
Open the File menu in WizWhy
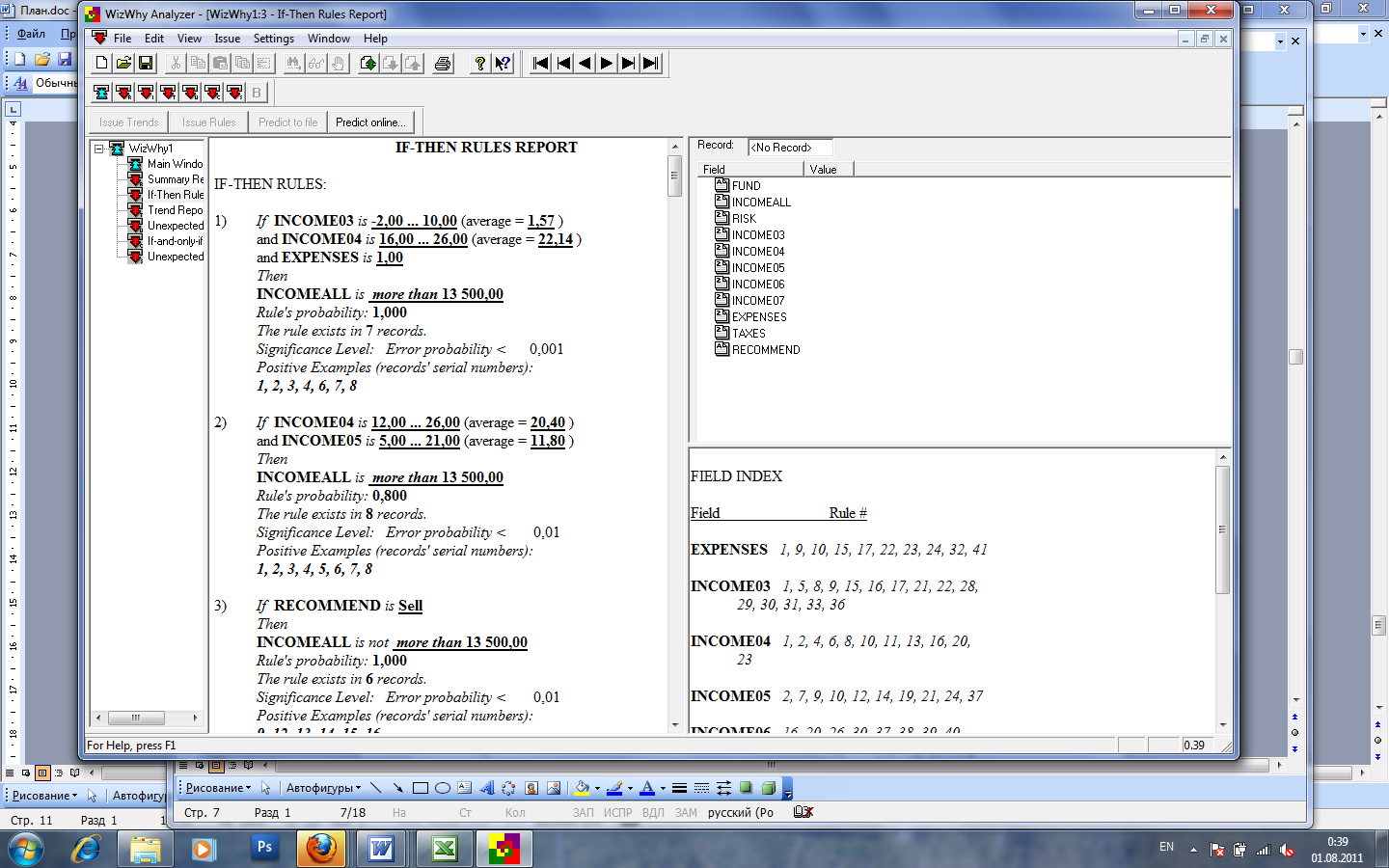[123, 39]
